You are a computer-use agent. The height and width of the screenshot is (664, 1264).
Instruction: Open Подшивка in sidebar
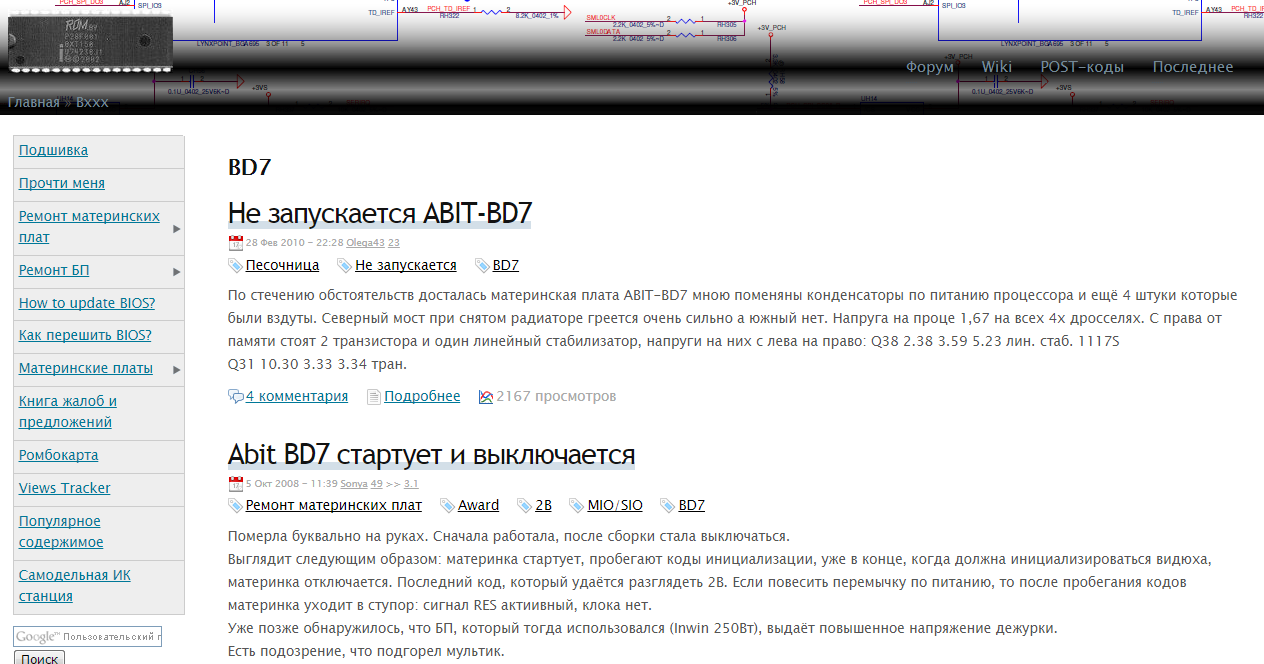point(53,150)
